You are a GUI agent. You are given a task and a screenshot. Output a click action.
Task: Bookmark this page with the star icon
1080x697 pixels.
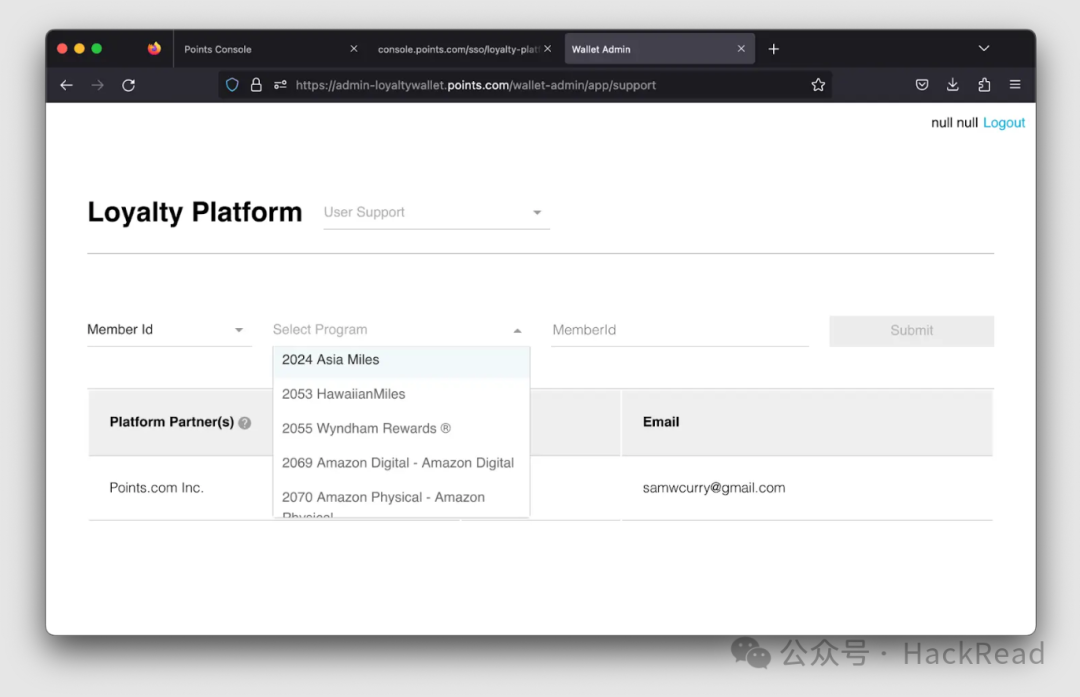[818, 85]
